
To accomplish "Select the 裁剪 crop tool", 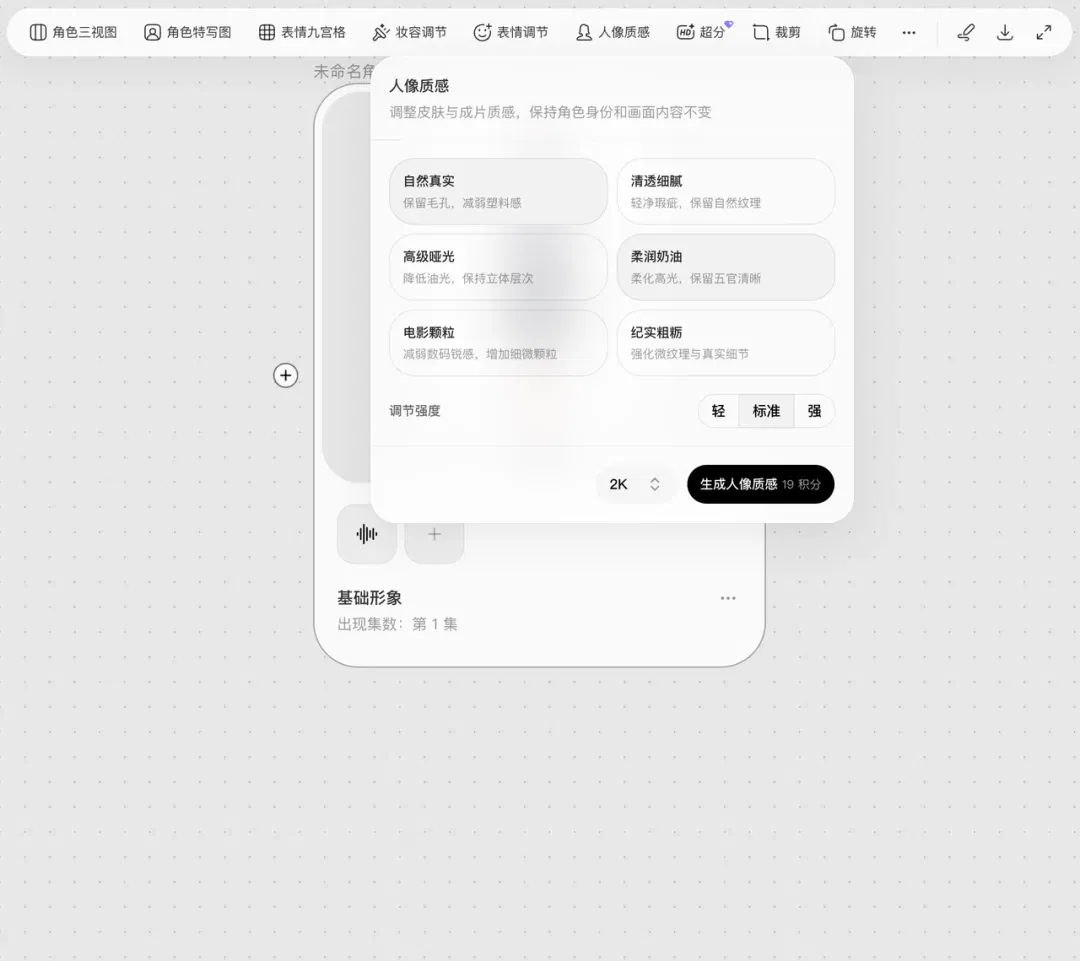I will [x=776, y=32].
